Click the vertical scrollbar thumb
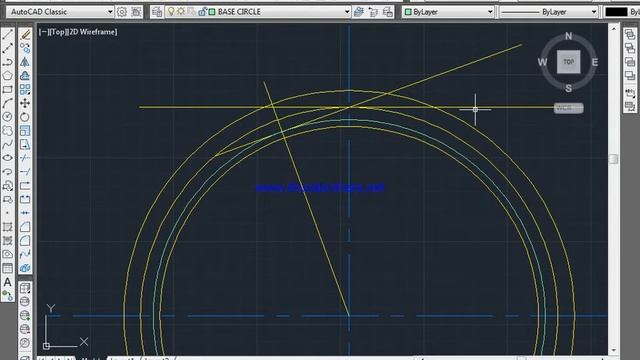Image resolution: width=640 pixels, height=360 pixels. pos(613,159)
